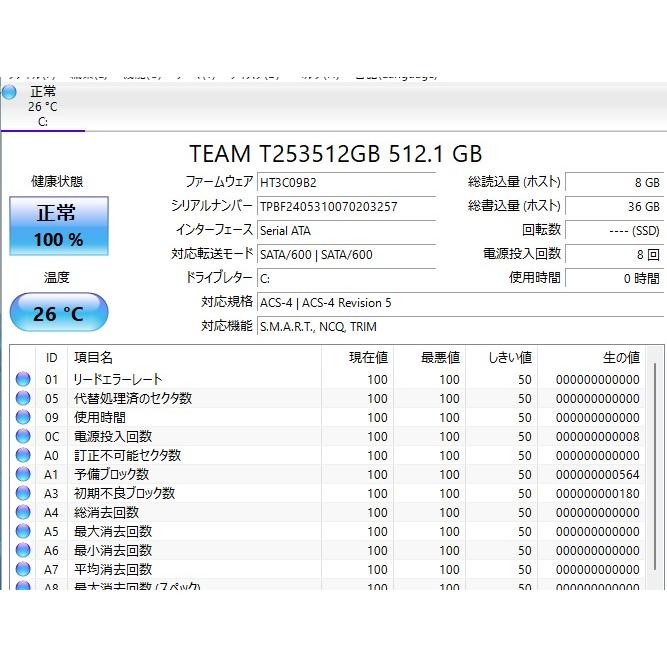The image size is (667, 667).
Task: Click raw value 000000000180 in row A3
Action: point(598,493)
